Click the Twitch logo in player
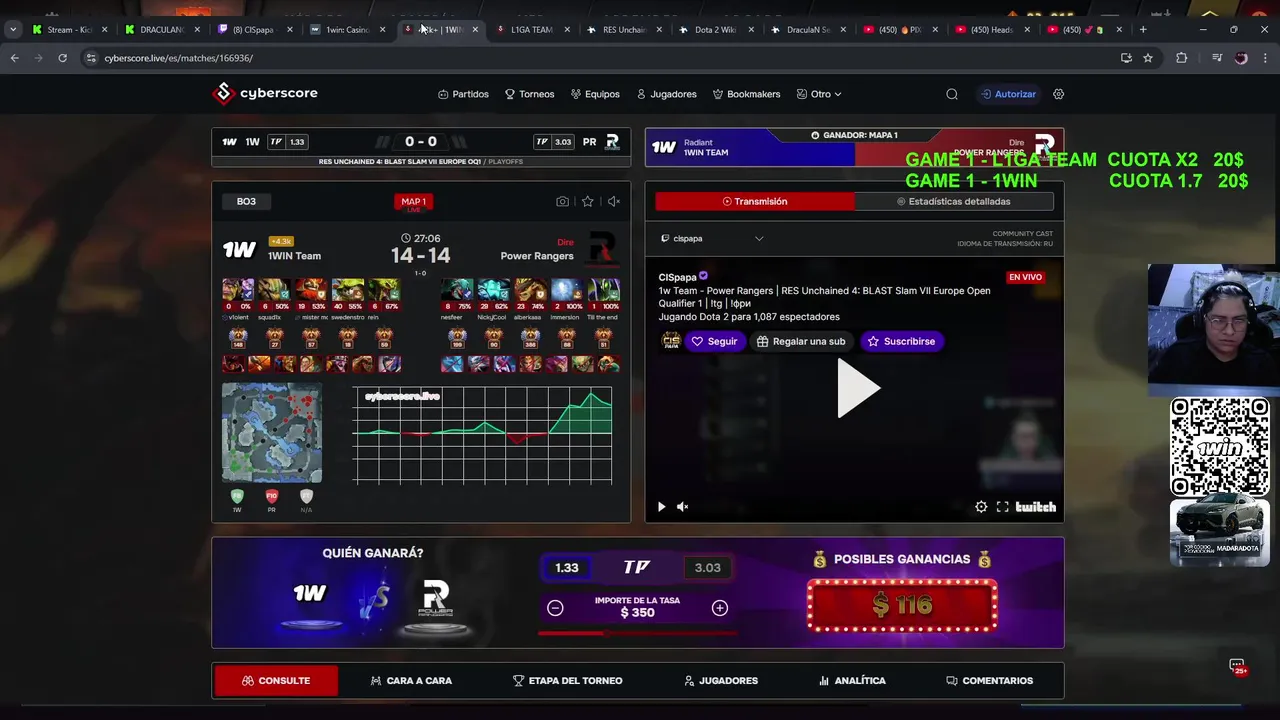This screenshot has width=1280, height=720. coord(1036,507)
